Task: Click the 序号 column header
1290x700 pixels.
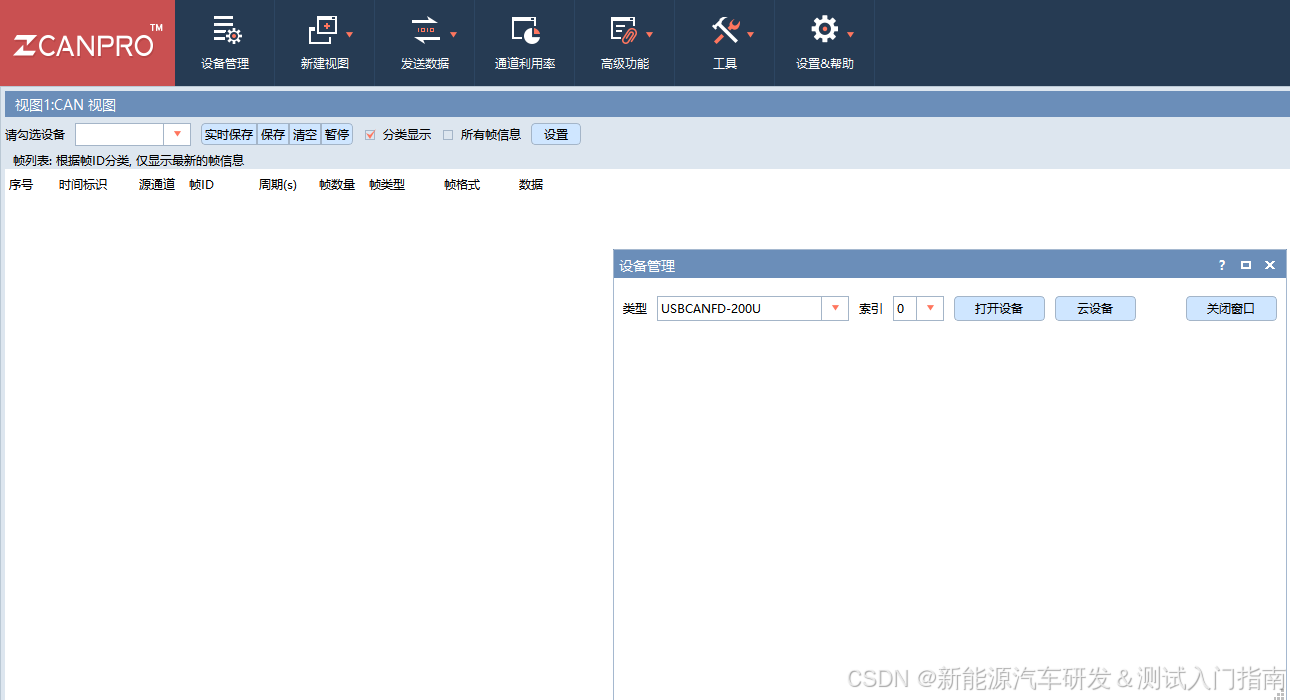Action: click(21, 185)
